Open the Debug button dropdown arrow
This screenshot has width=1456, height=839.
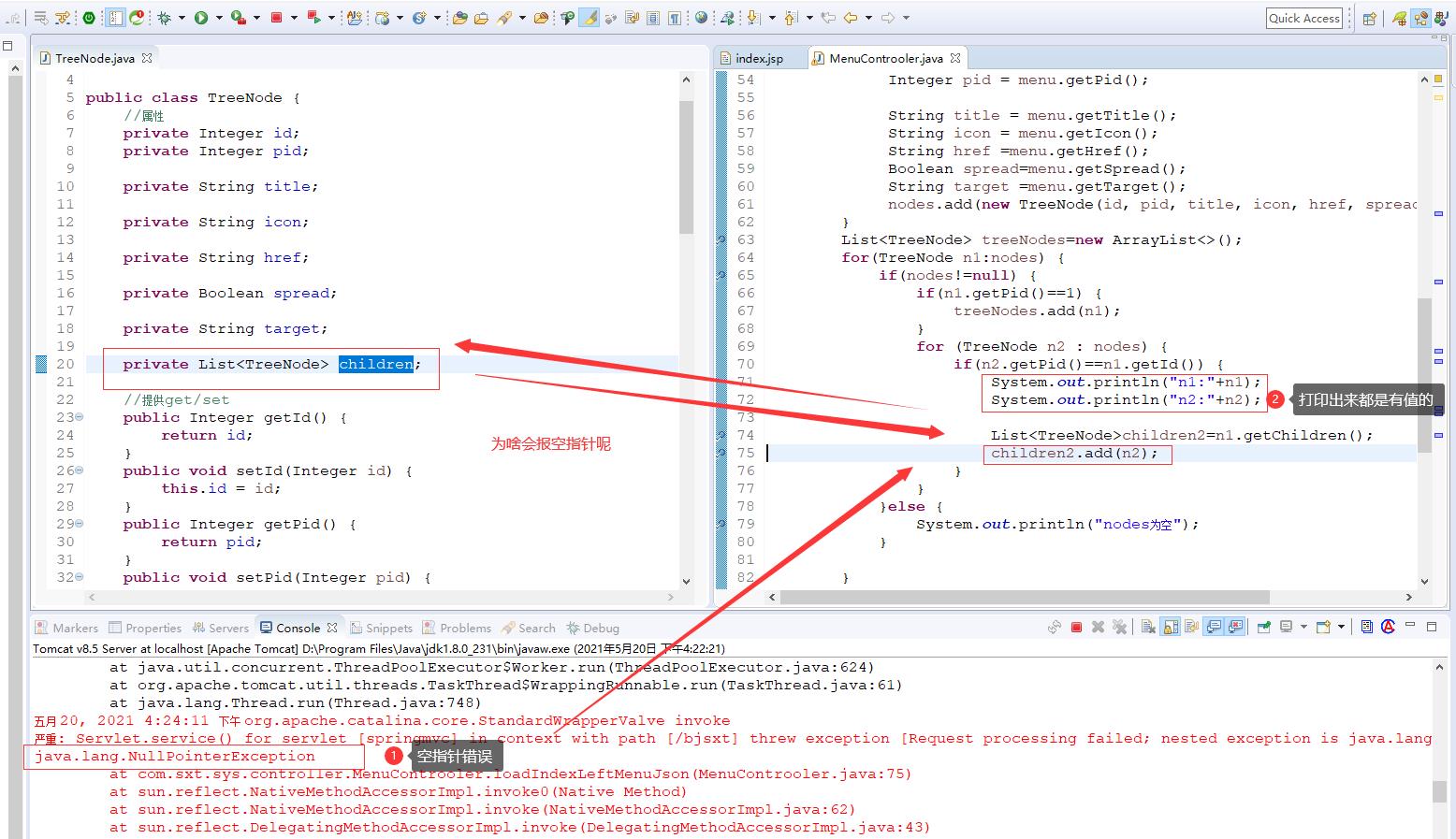(x=181, y=17)
